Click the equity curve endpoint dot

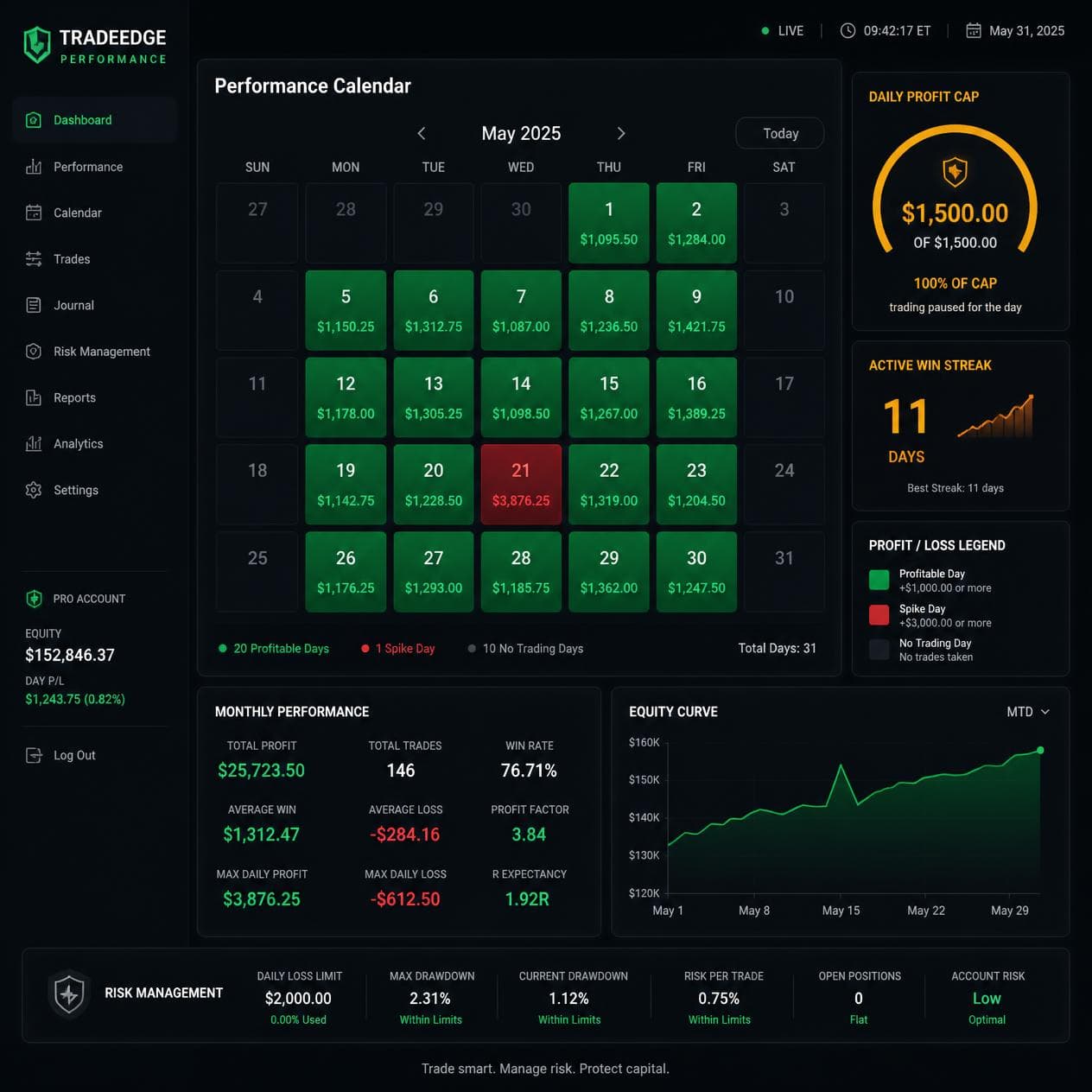point(1040,750)
